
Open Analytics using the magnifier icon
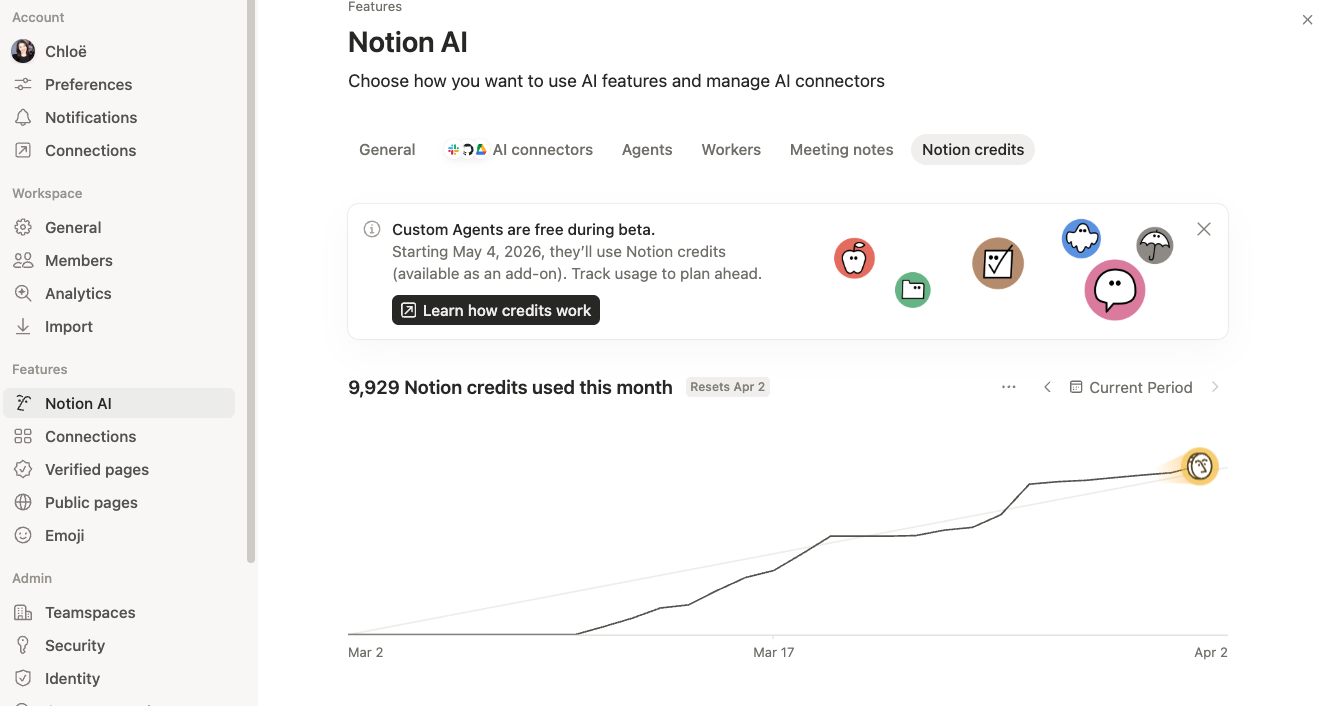tap(23, 293)
